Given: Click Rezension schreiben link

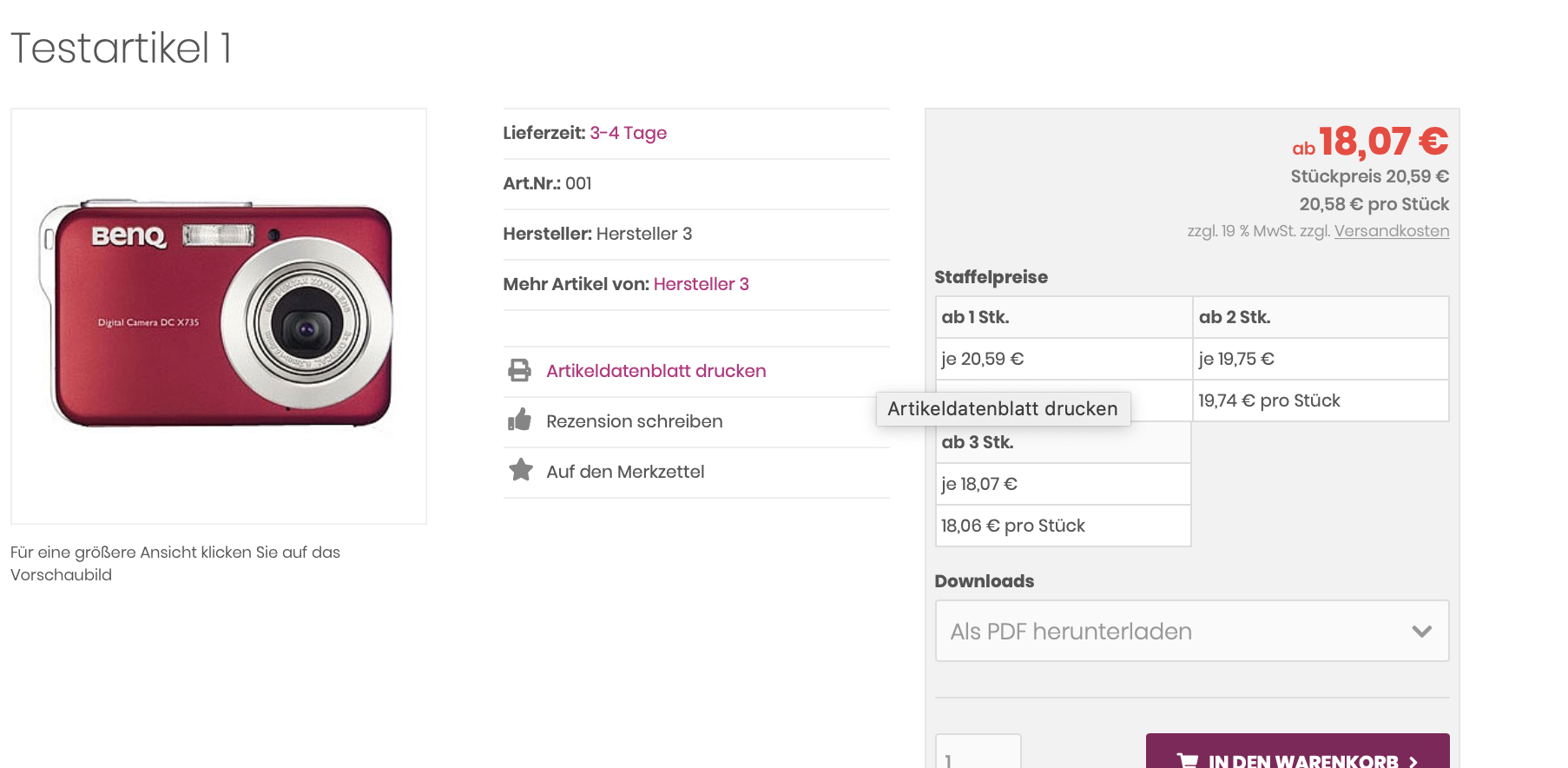Looking at the screenshot, I should 634,421.
